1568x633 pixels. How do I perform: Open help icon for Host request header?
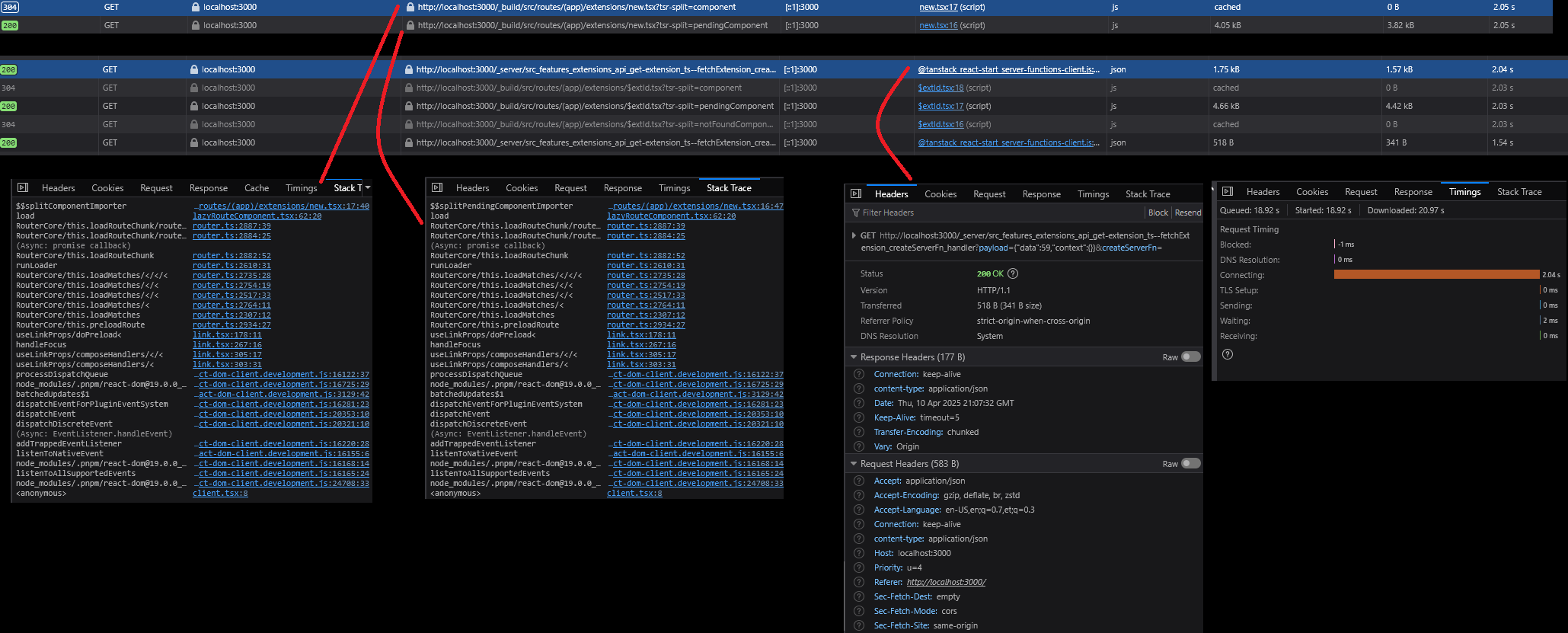click(859, 553)
